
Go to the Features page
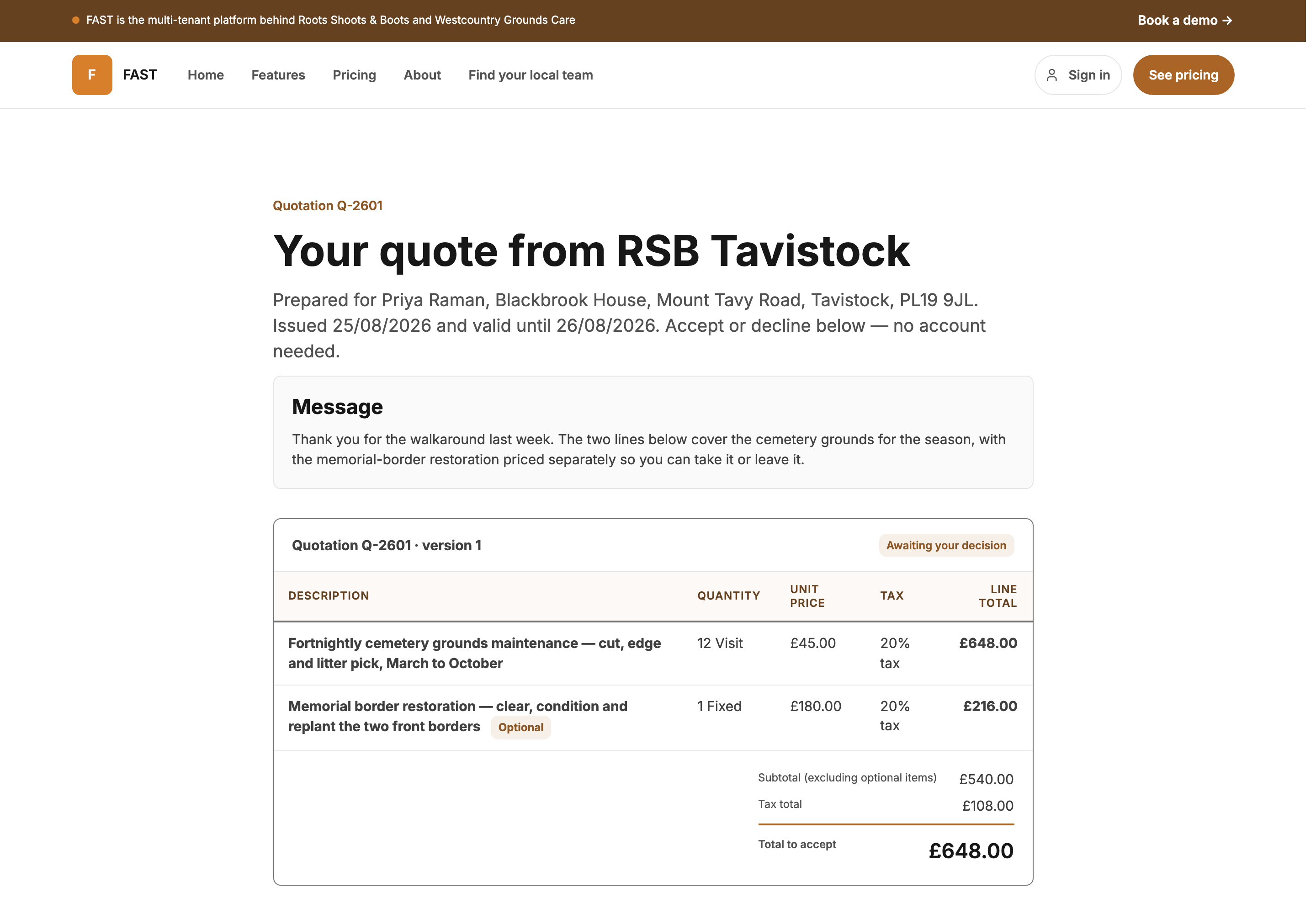click(278, 75)
